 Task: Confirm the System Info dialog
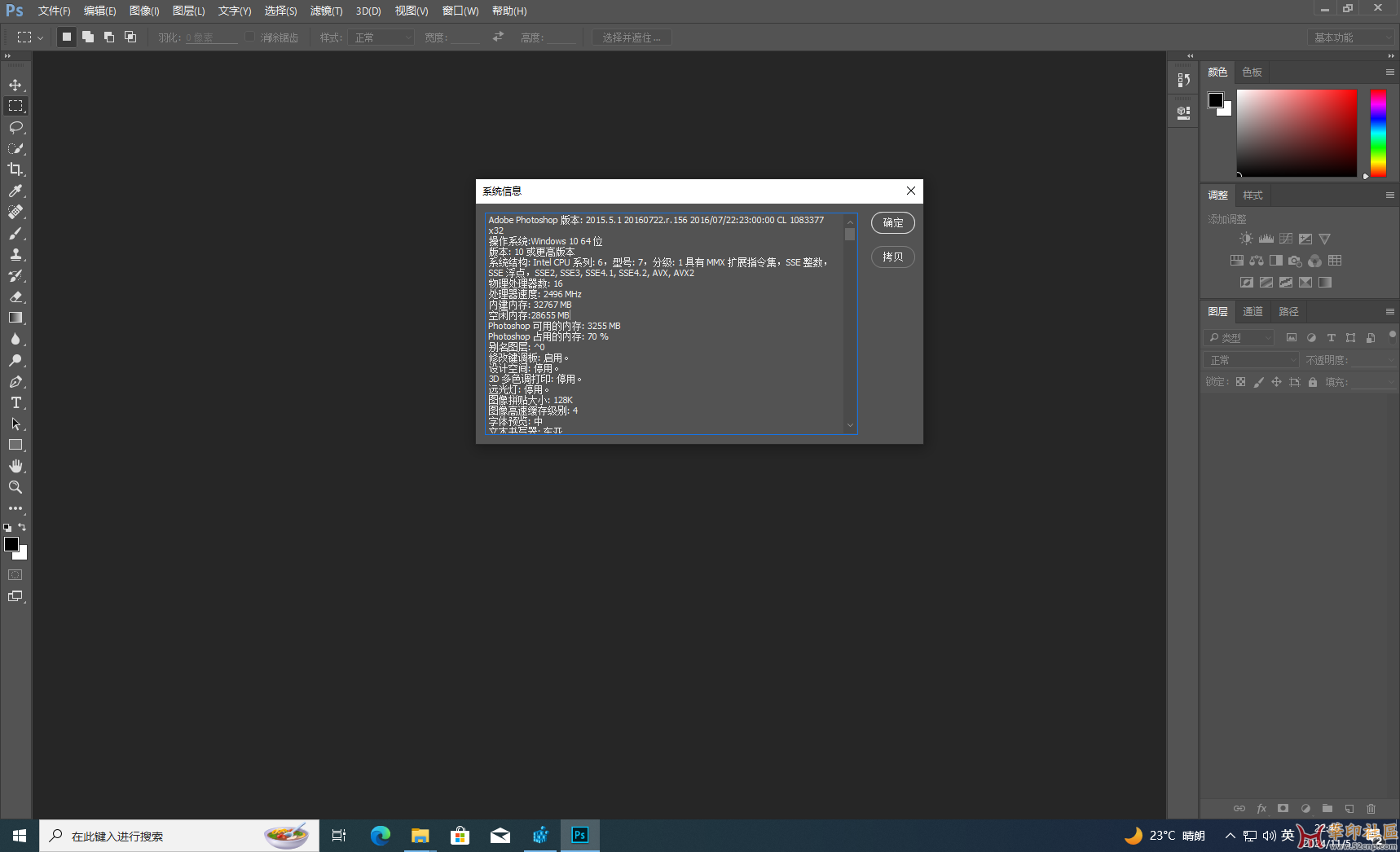893,223
